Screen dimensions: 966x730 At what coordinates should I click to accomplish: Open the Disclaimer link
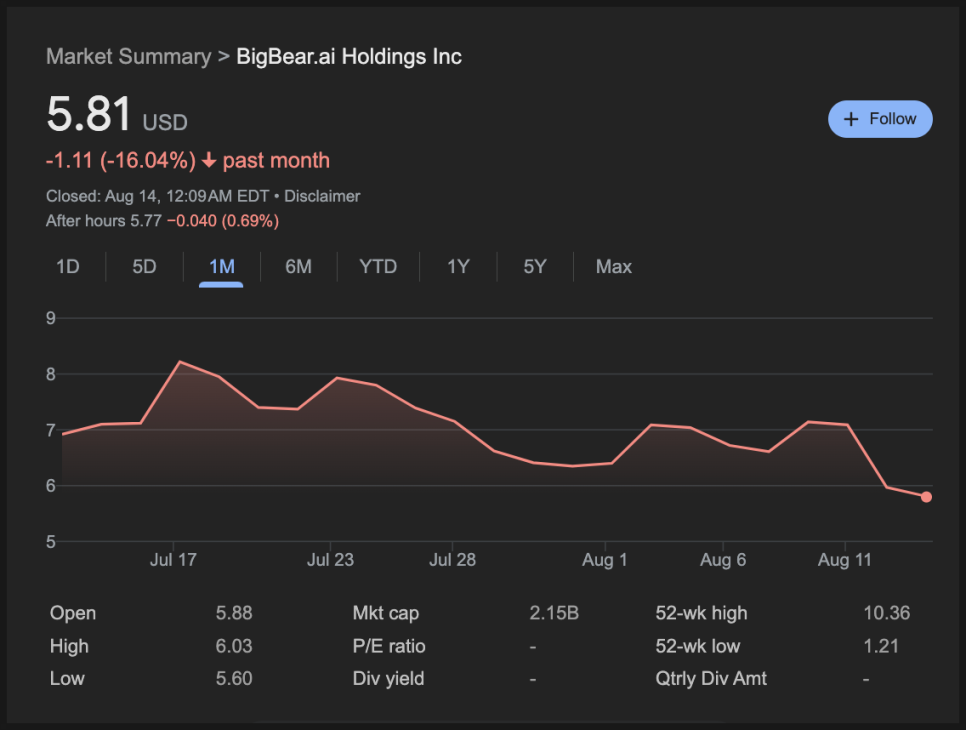[322, 197]
